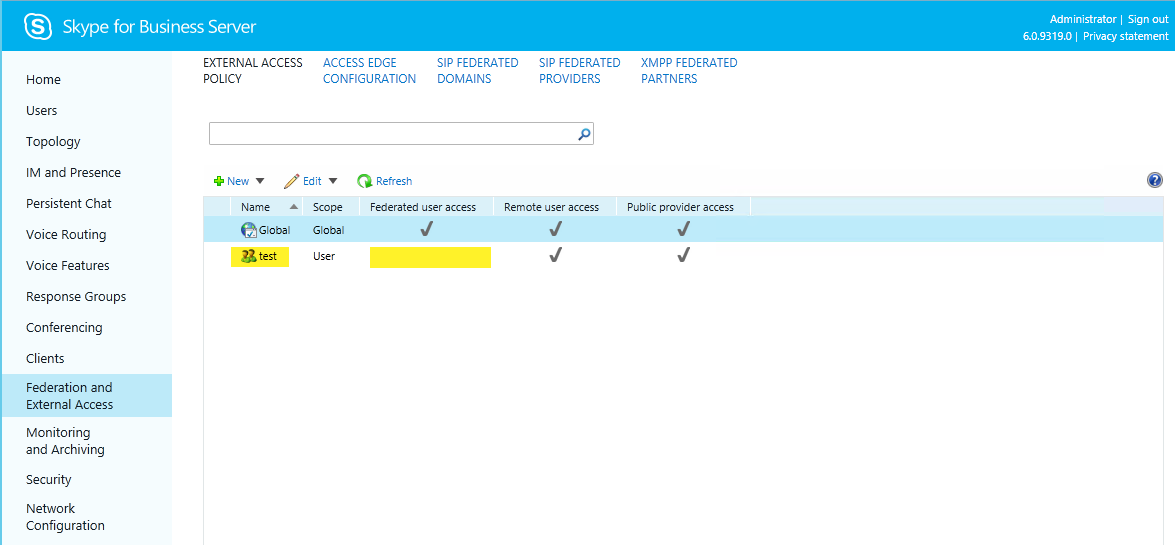Viewport: 1175px width, 545px height.
Task: Open Security section in sidebar
Action: pyautogui.click(x=49, y=480)
